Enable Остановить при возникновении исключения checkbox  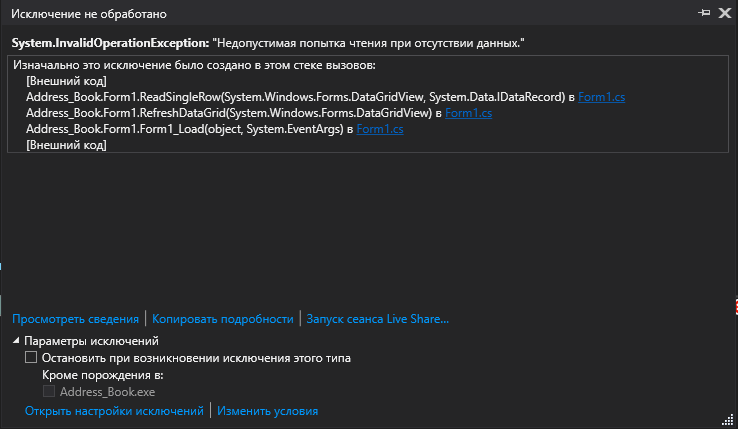[x=31, y=358]
